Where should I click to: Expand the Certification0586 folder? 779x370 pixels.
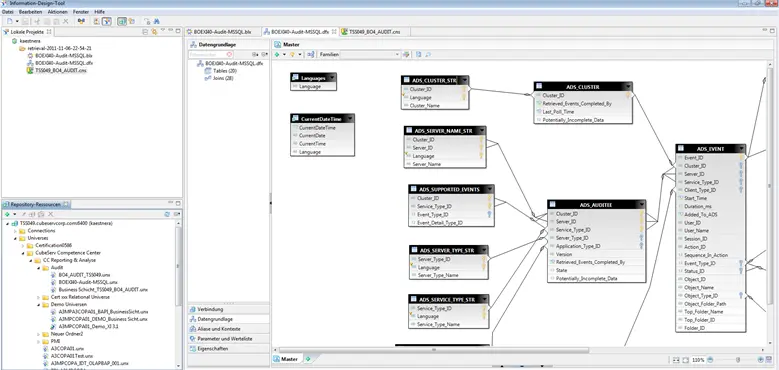click(x=23, y=245)
